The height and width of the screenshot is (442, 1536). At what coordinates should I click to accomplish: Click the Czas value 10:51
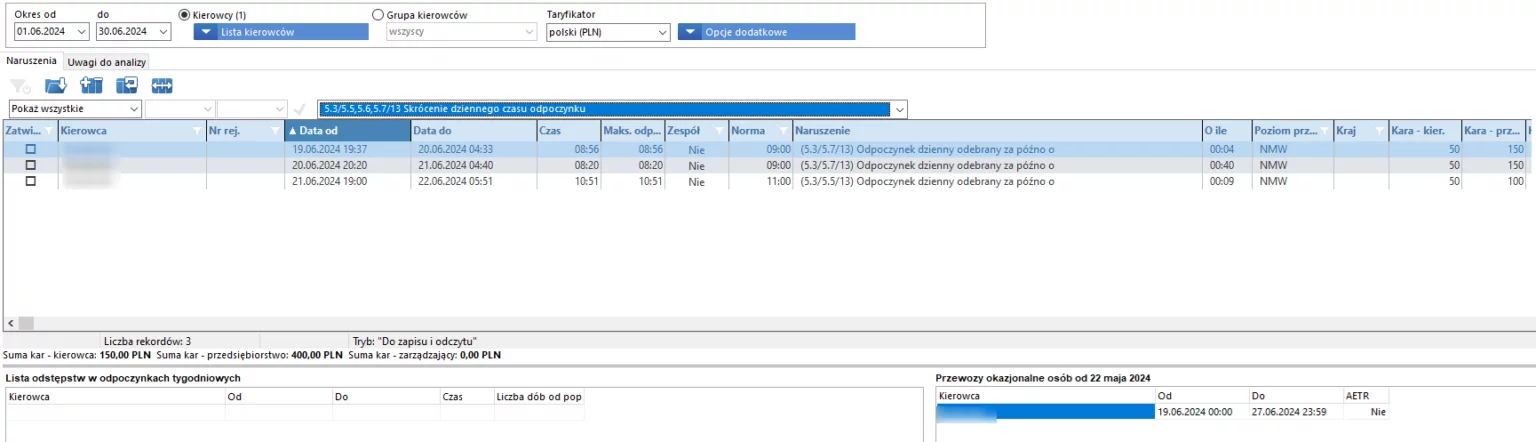tap(585, 182)
